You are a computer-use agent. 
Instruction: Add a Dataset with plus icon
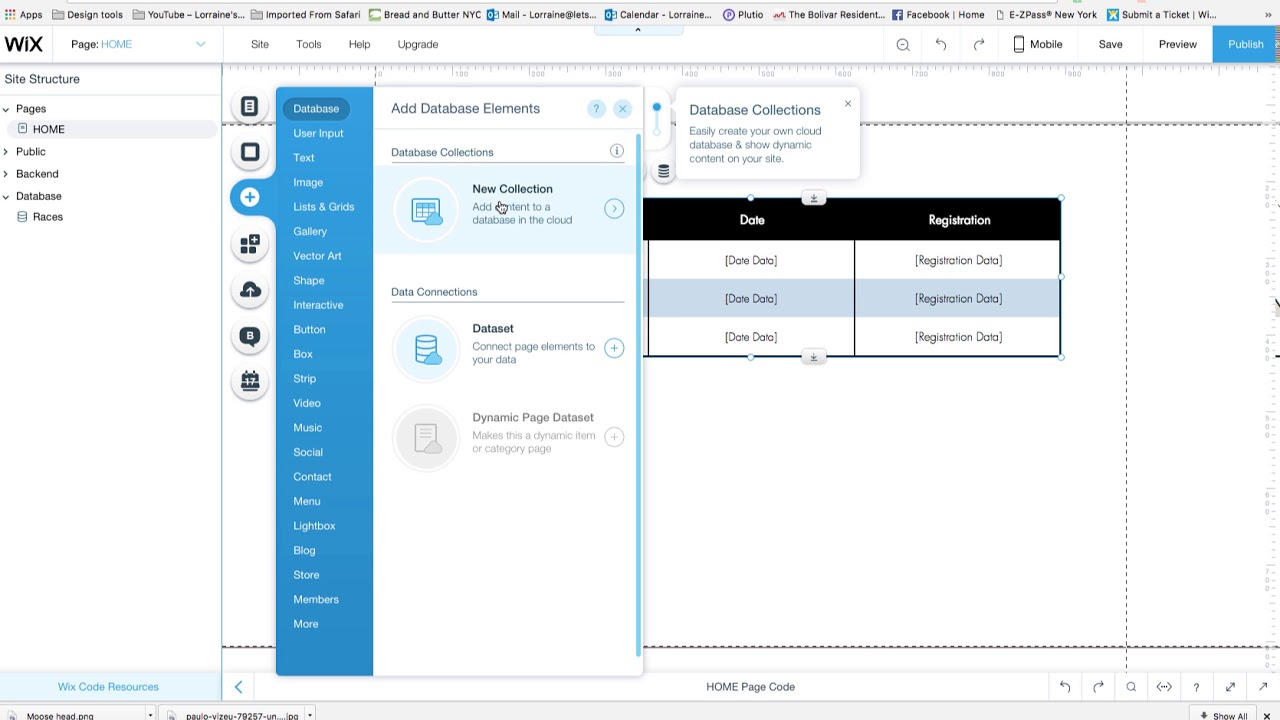click(x=614, y=348)
